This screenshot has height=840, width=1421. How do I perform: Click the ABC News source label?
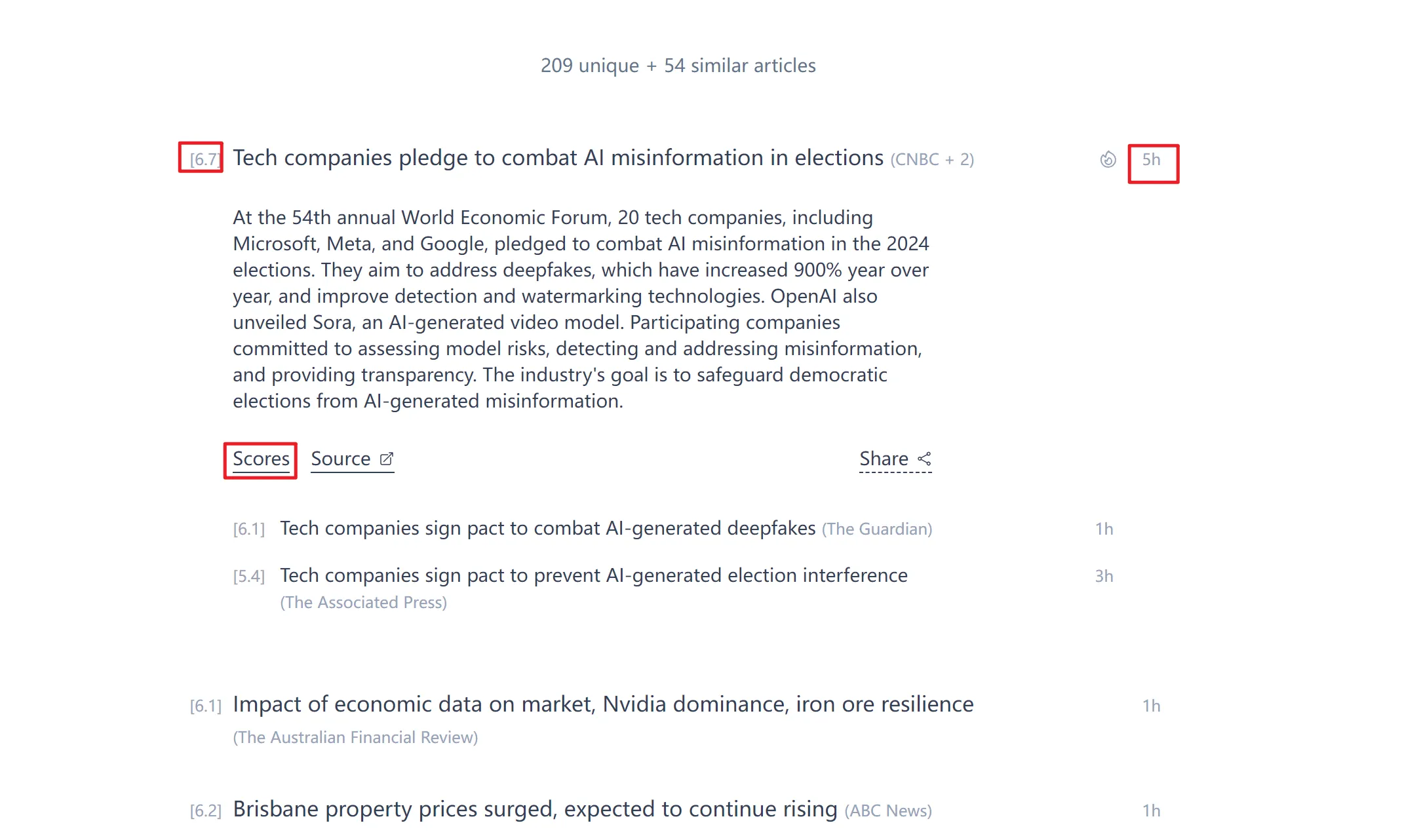888,811
